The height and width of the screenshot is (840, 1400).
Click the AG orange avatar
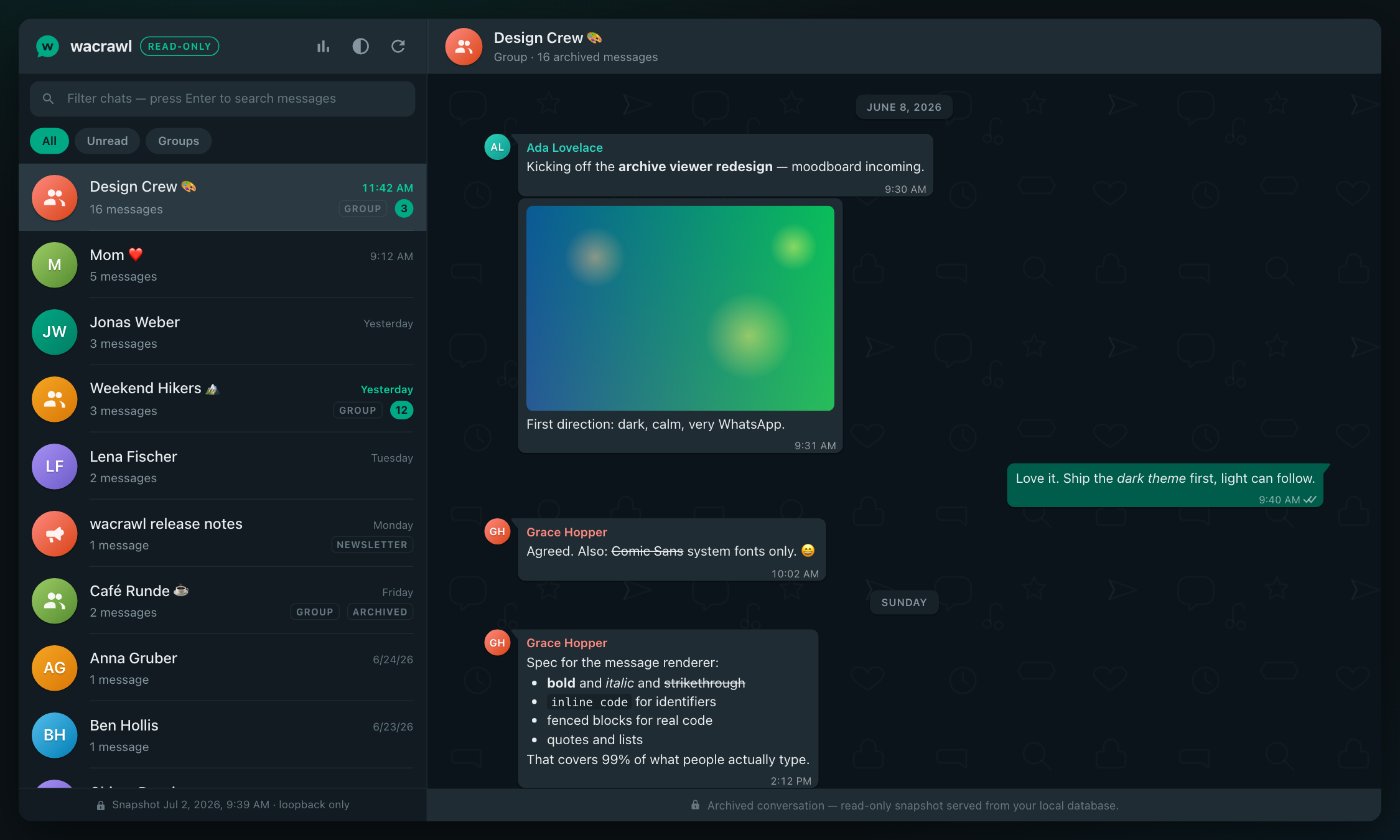coord(55,668)
